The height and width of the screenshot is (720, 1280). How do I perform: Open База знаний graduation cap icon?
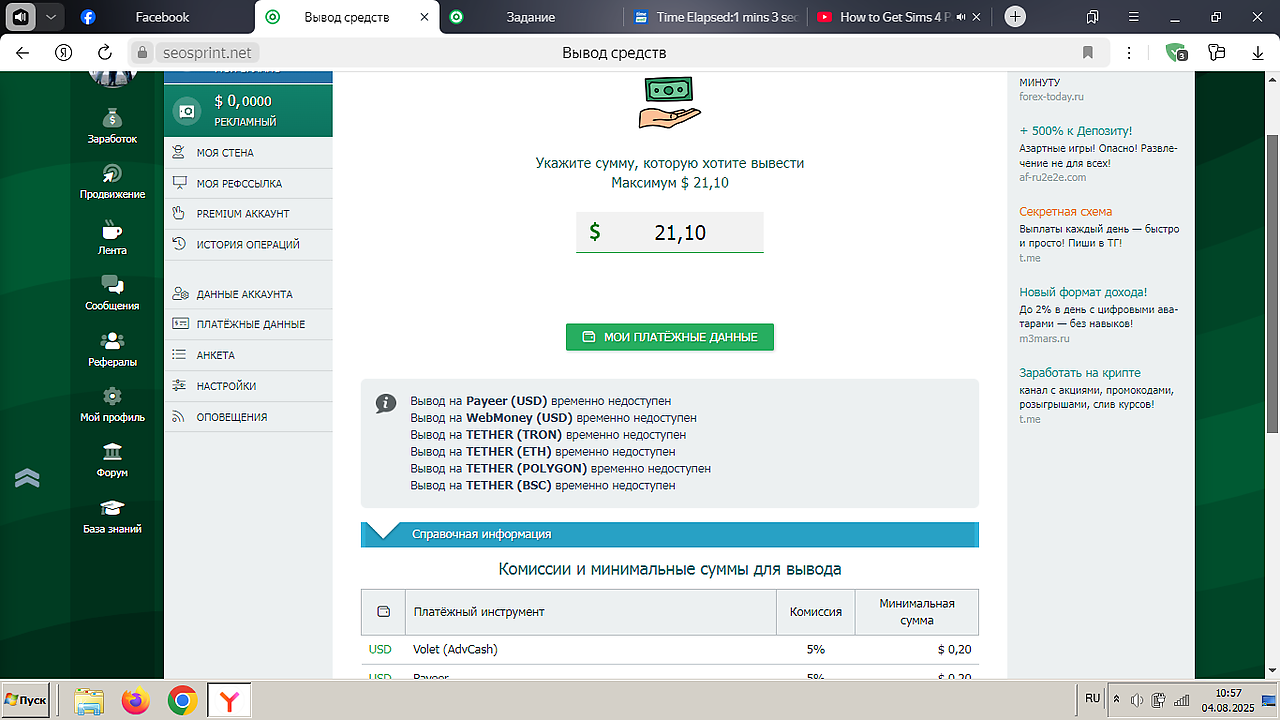pyautogui.click(x=112, y=510)
